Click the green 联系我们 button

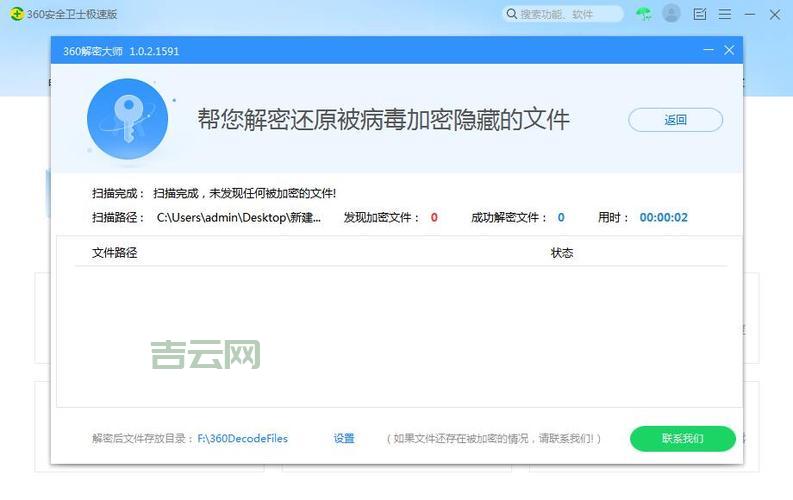pos(683,438)
